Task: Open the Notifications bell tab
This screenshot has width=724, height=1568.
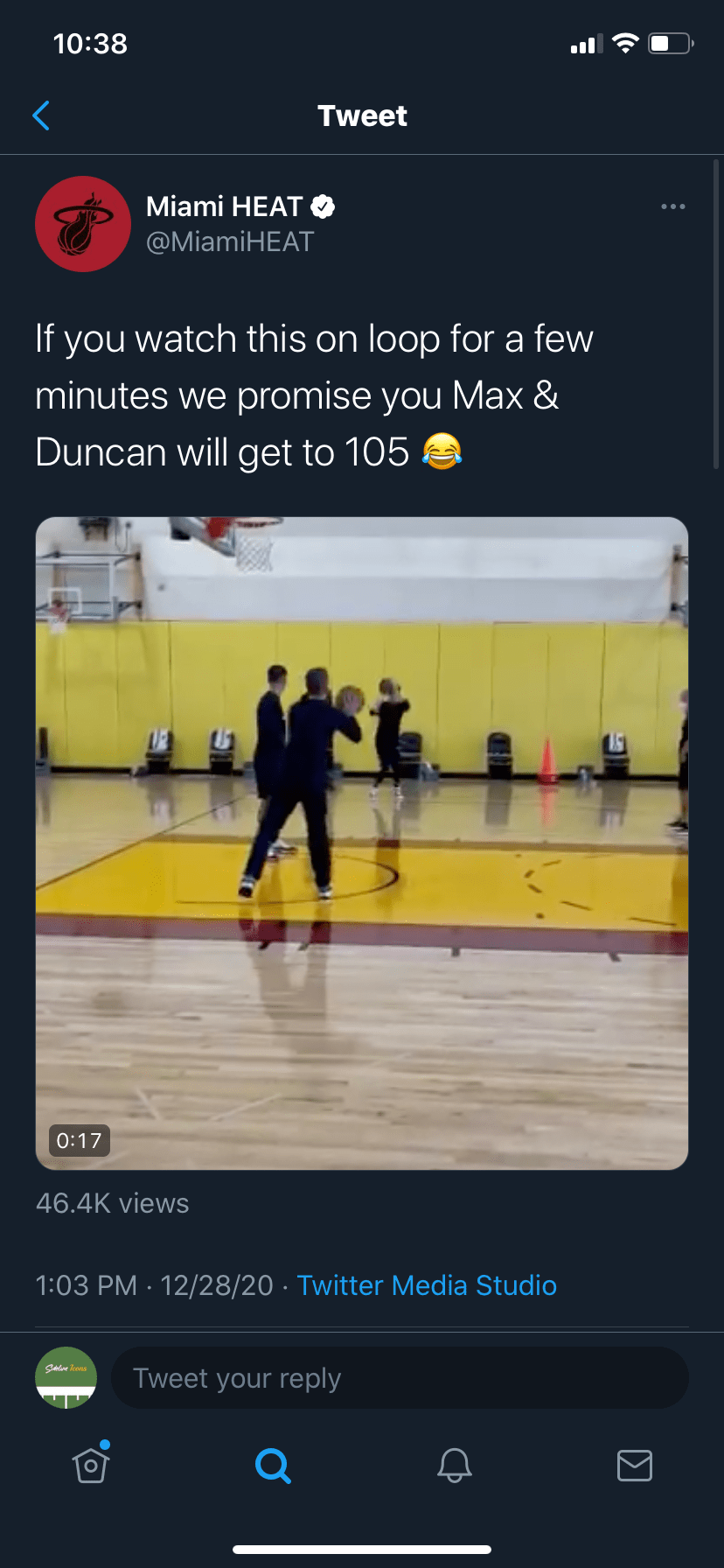Action: [455, 1465]
